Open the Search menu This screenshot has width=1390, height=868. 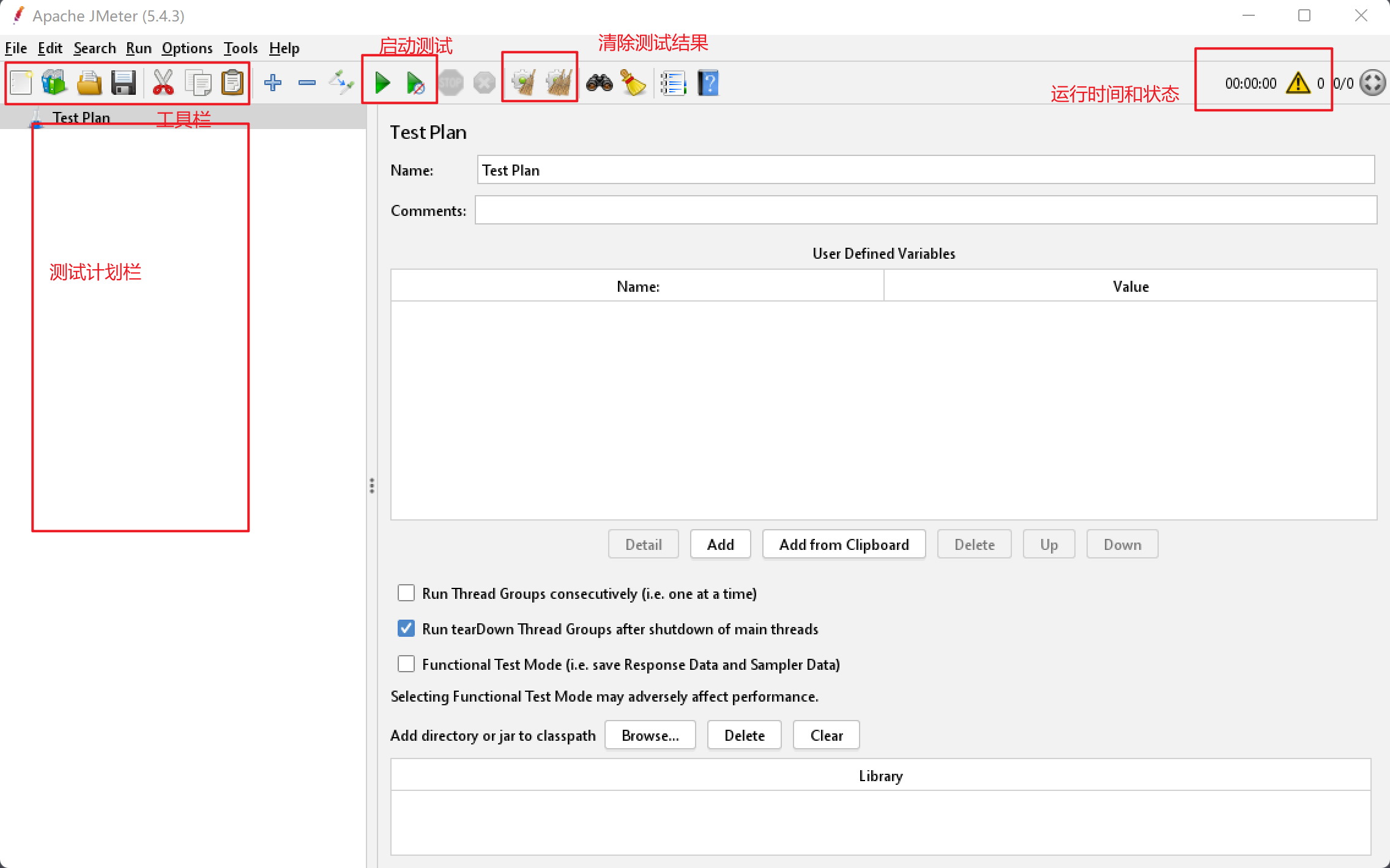(x=95, y=48)
